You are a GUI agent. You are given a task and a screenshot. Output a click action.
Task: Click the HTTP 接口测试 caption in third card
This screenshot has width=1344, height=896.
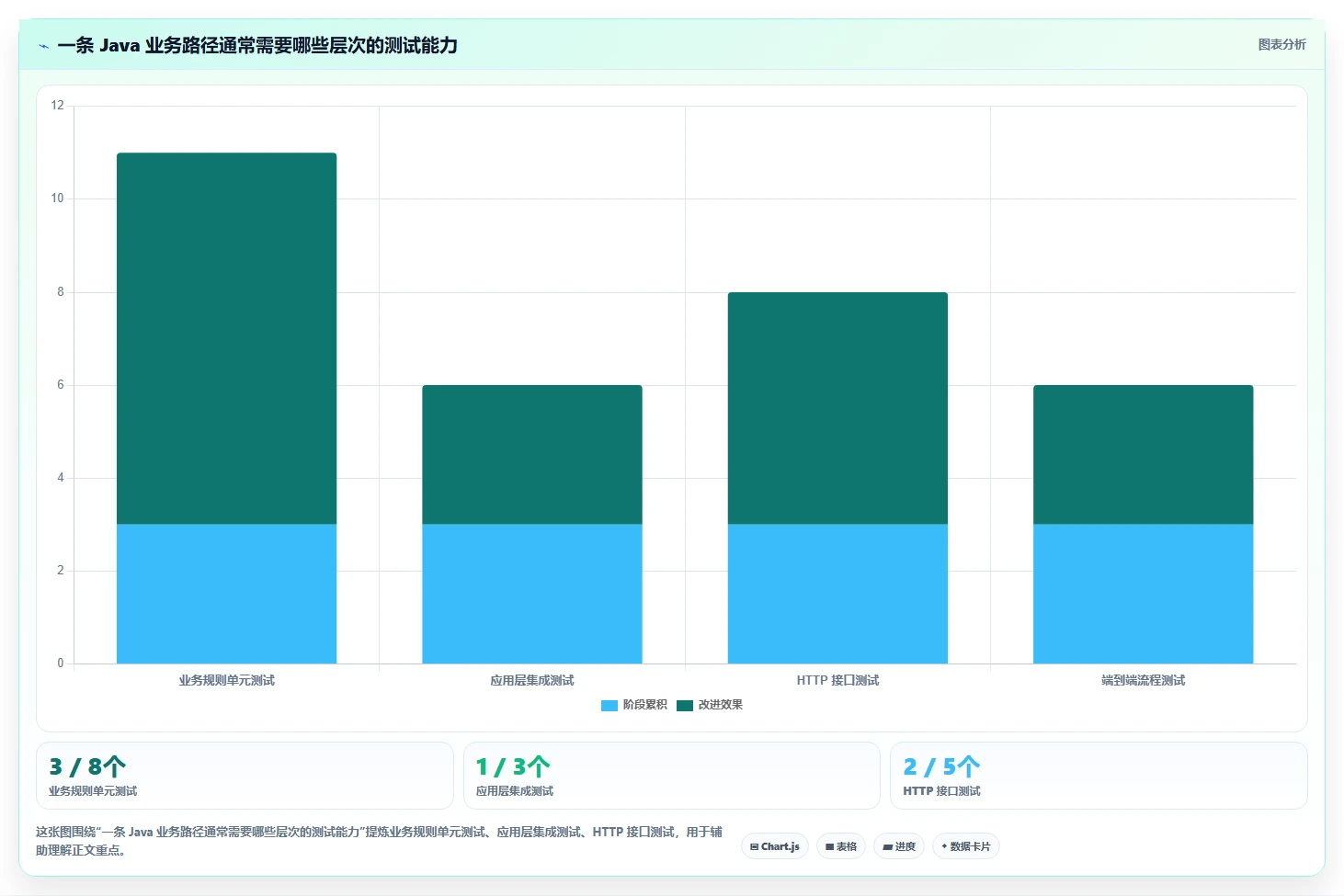pyautogui.click(x=941, y=791)
